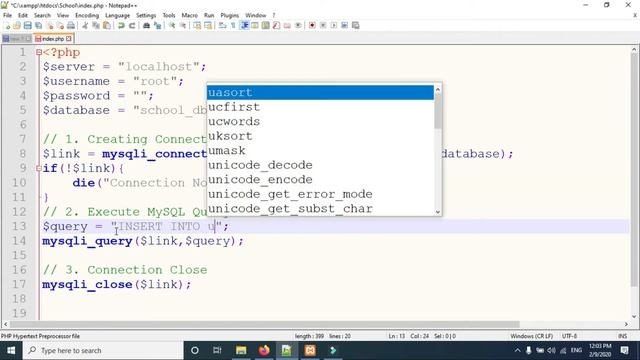Click the taskbar search box
640x360 pixels.
tap(103, 351)
